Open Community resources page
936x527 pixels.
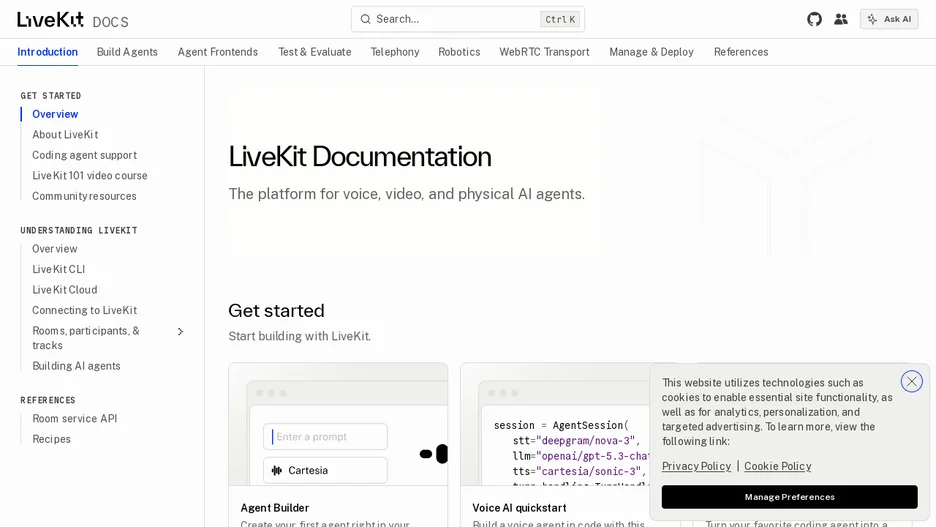pos(84,196)
